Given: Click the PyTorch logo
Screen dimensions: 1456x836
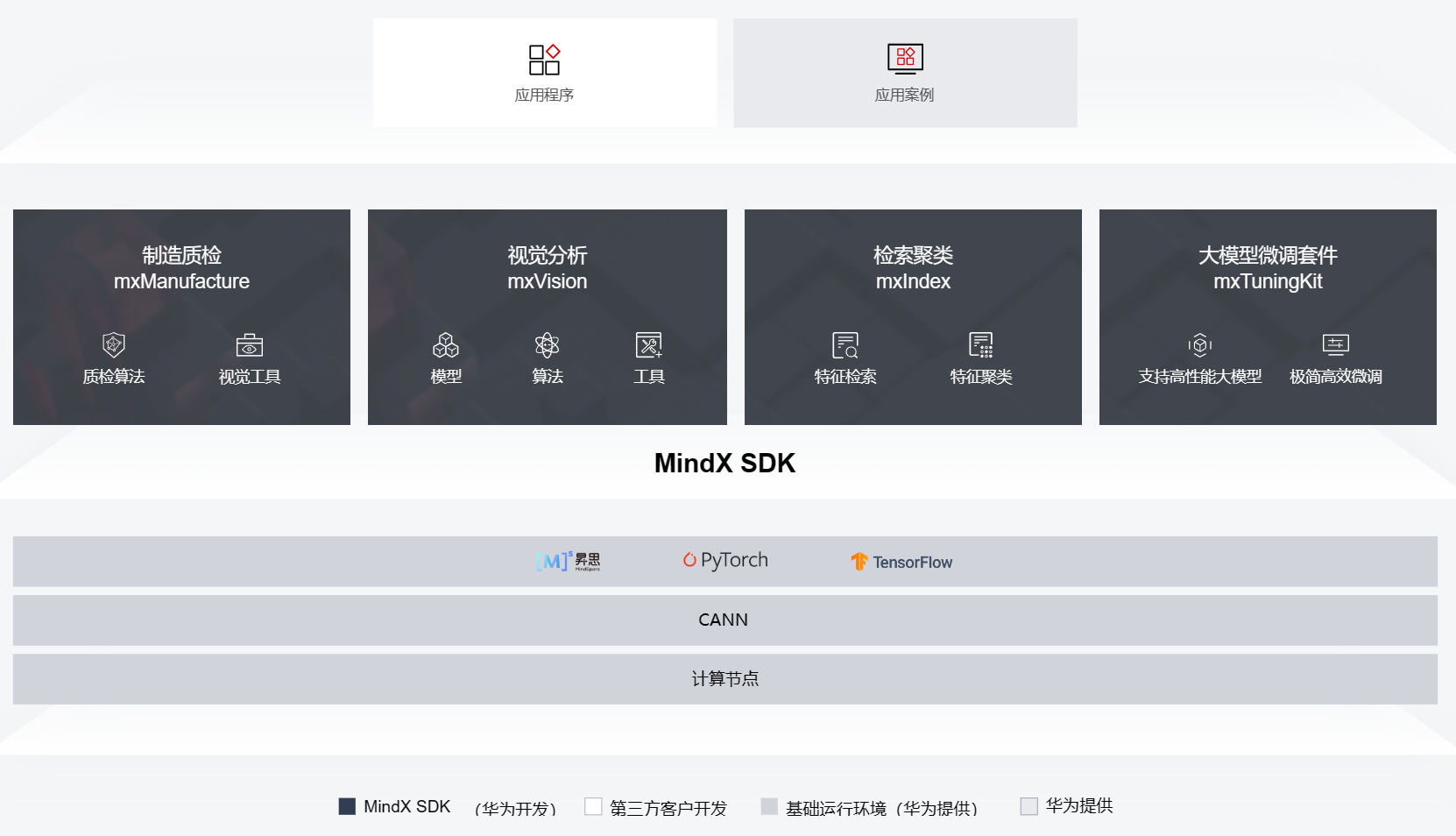Looking at the screenshot, I should click(x=725, y=560).
